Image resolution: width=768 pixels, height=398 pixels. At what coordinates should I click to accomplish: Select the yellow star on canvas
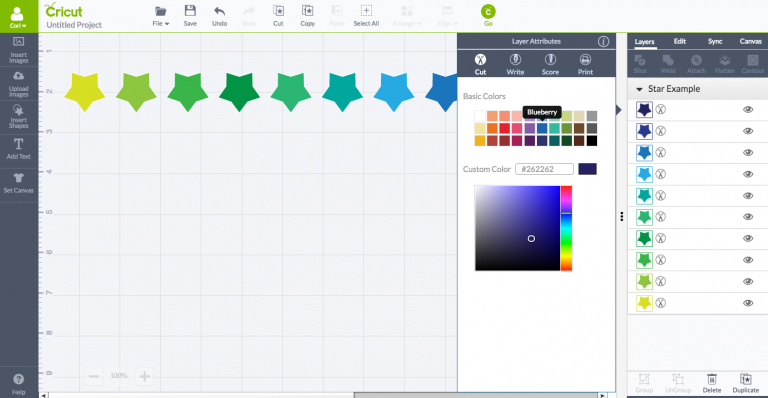[x=85, y=92]
